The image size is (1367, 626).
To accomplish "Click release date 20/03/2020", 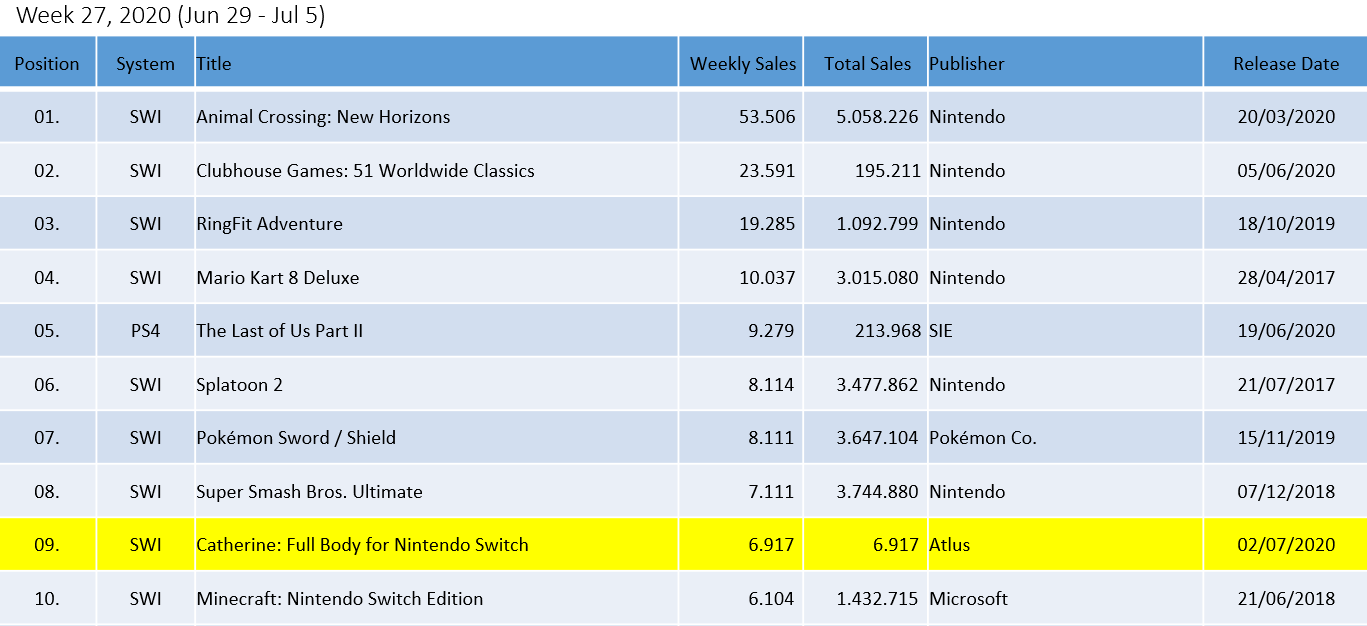I will 1285,117.
